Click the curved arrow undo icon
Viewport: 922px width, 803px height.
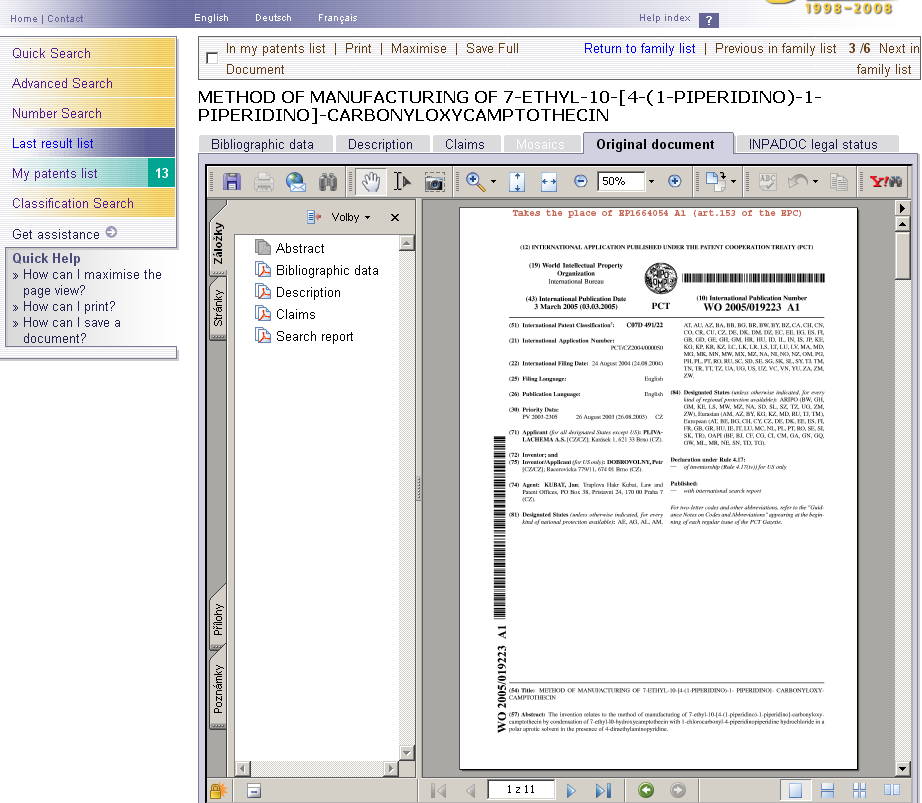point(798,181)
